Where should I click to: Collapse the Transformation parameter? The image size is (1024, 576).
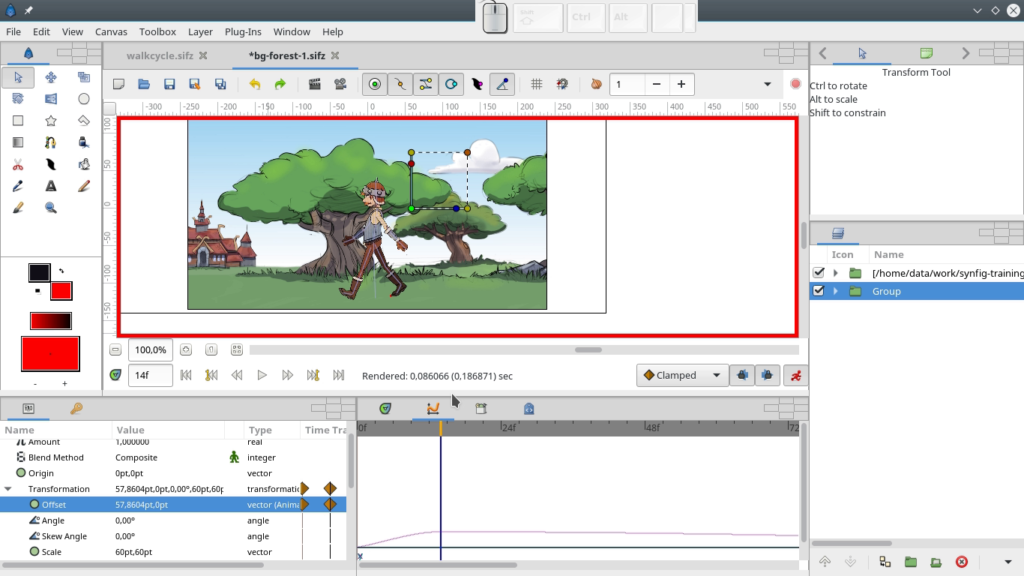click(10, 489)
